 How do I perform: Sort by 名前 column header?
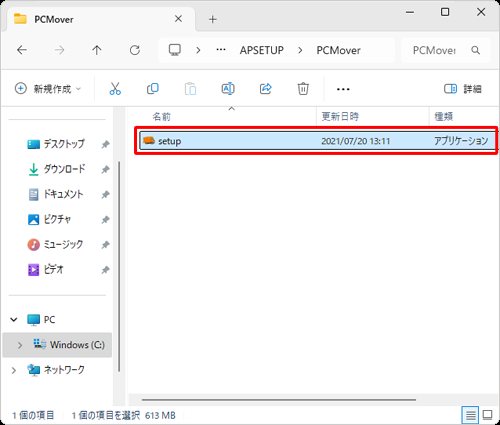point(161,116)
